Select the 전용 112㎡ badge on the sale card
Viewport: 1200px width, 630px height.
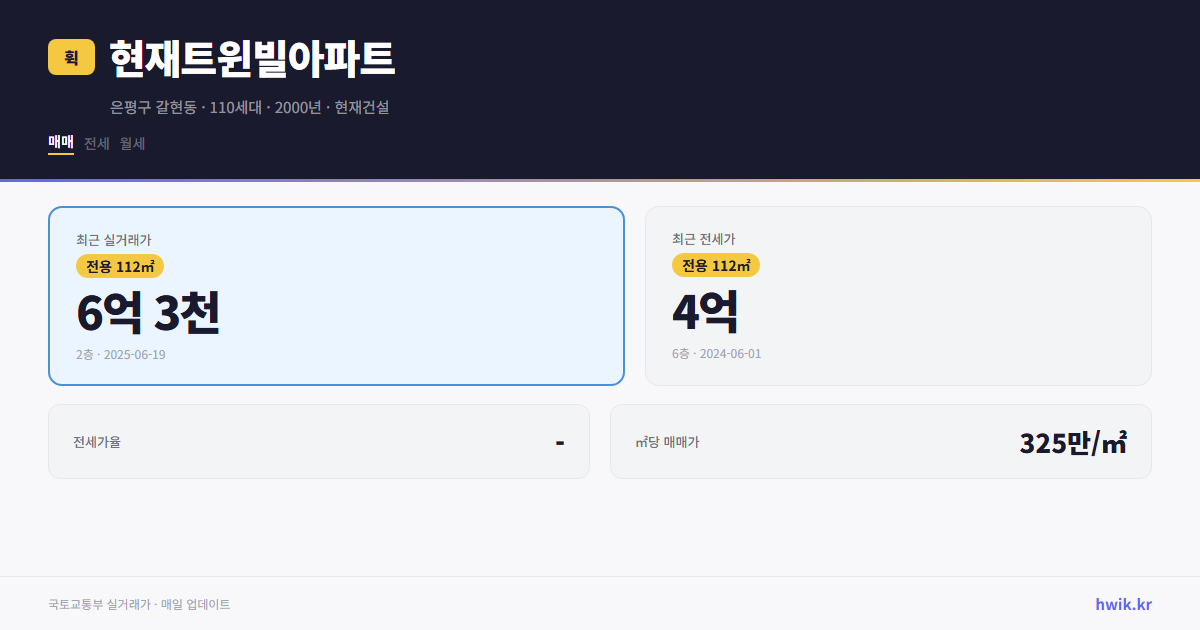click(121, 266)
